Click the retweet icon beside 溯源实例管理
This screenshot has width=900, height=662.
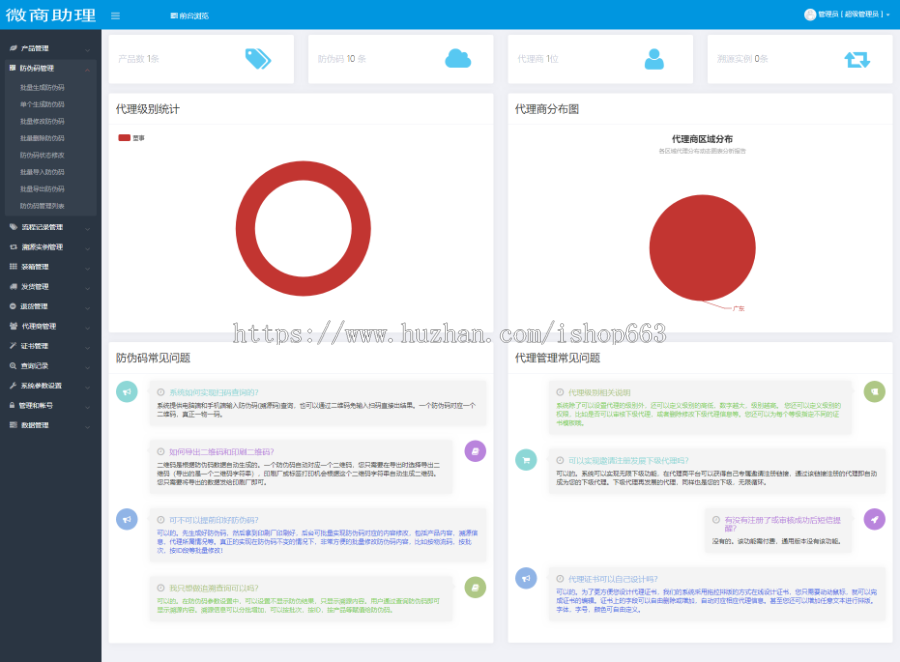(13, 247)
